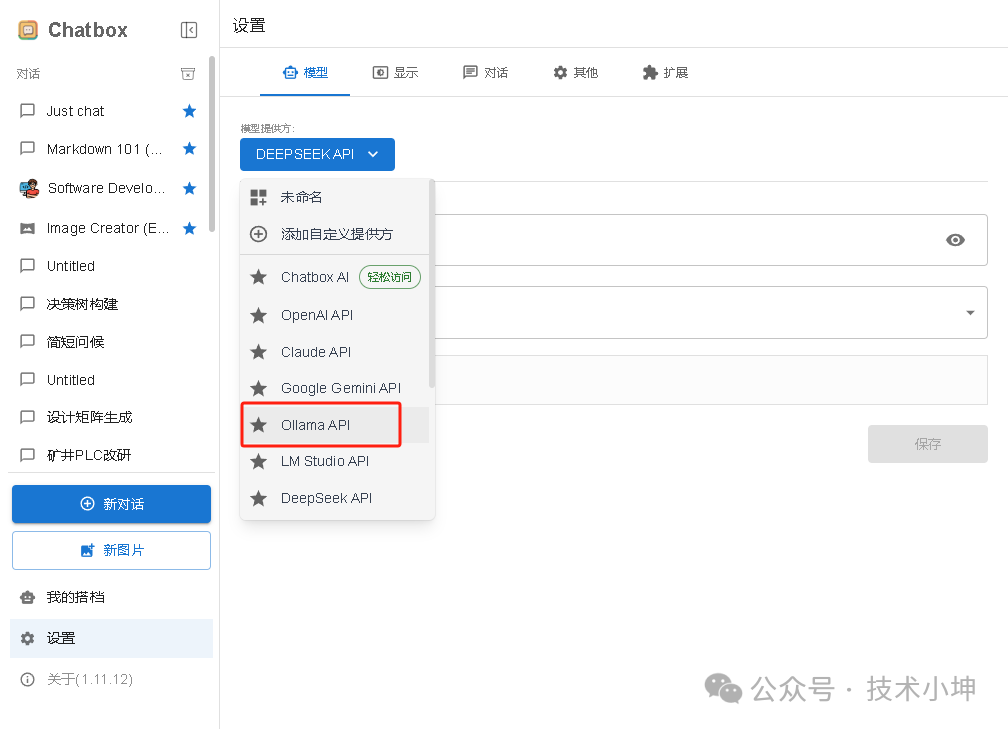1008x729 pixels.
Task: Collapse the sidebar with the panel icon
Action: point(189,30)
